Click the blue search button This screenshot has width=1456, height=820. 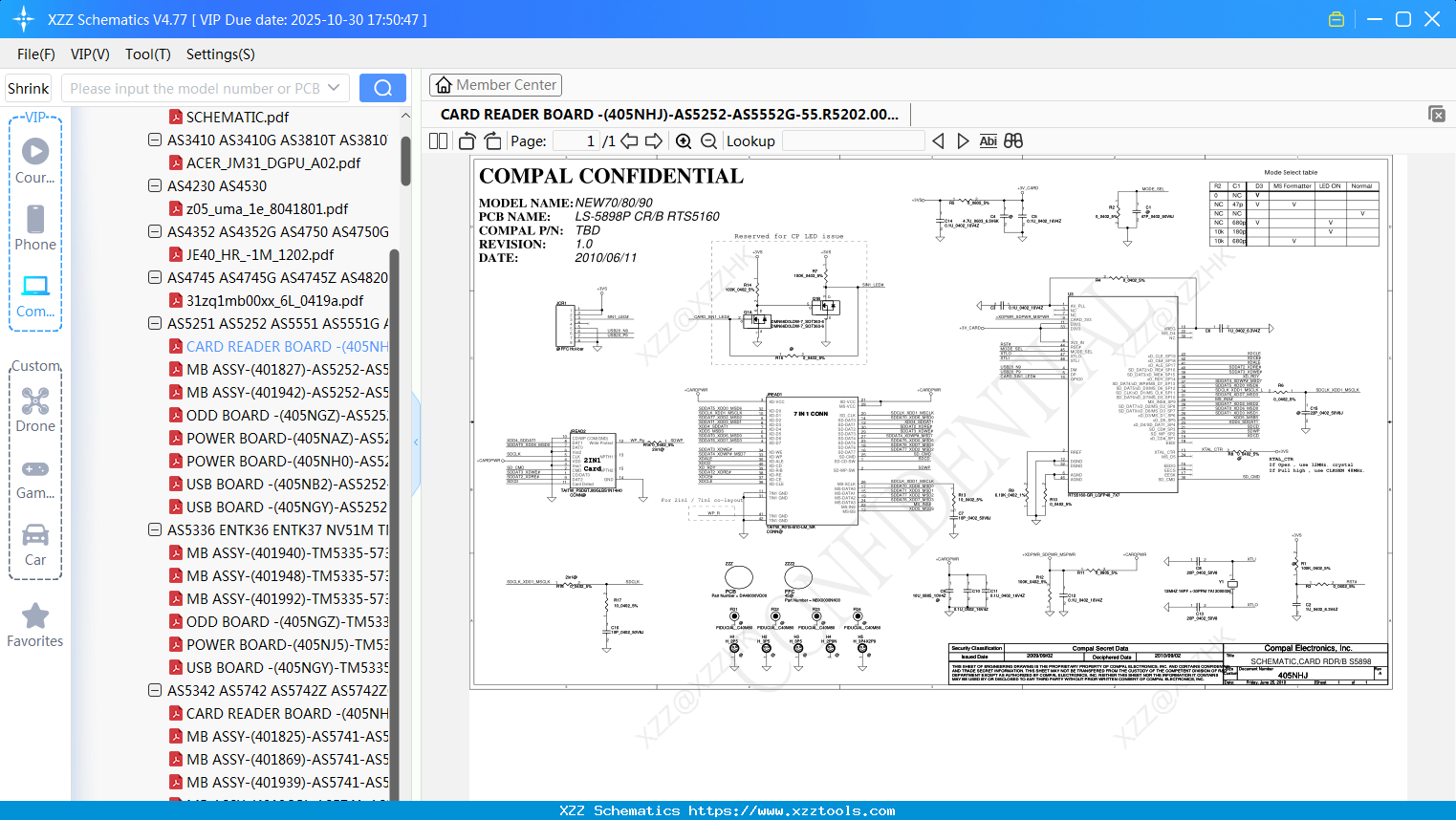coord(382,88)
